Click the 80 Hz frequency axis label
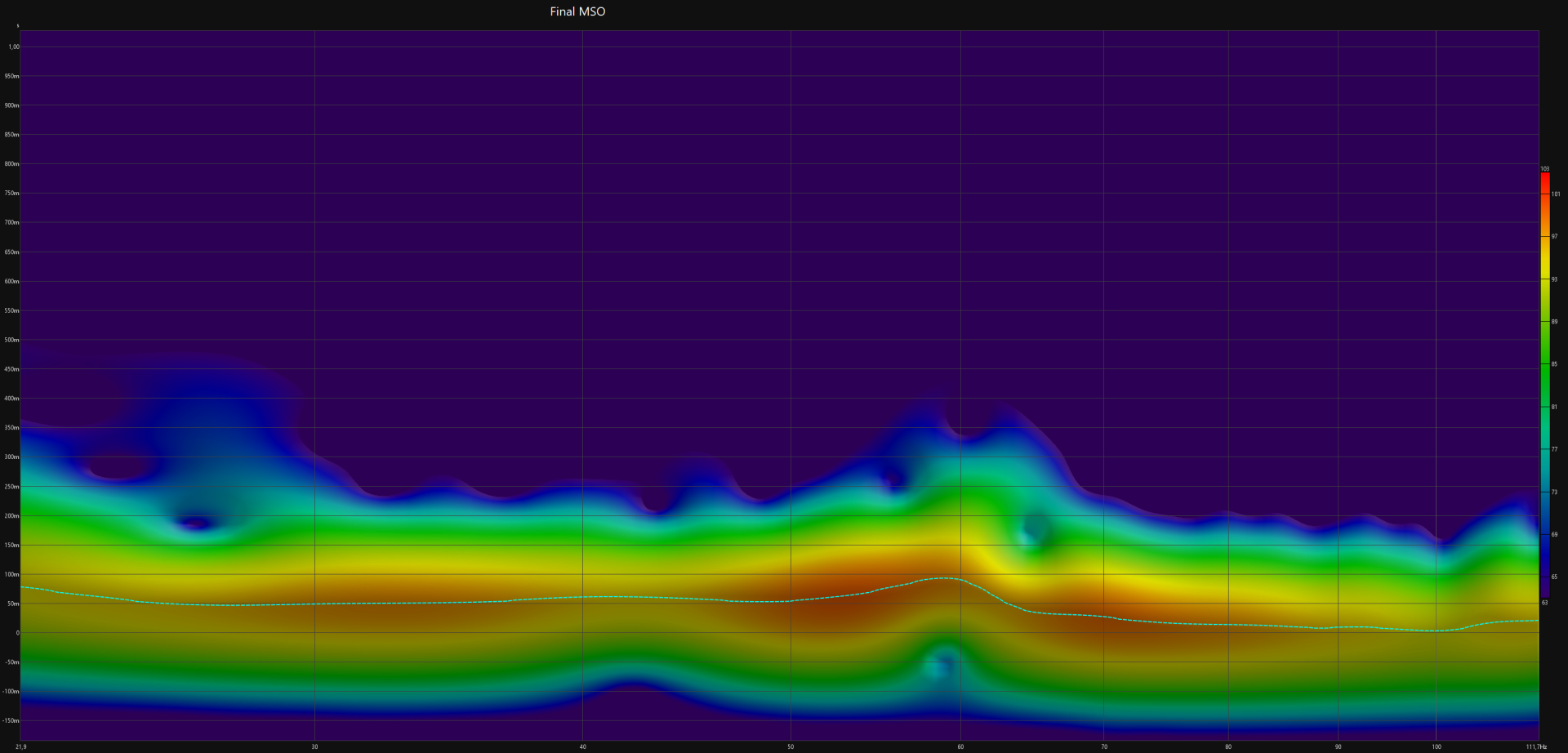1568x753 pixels. (x=1228, y=746)
